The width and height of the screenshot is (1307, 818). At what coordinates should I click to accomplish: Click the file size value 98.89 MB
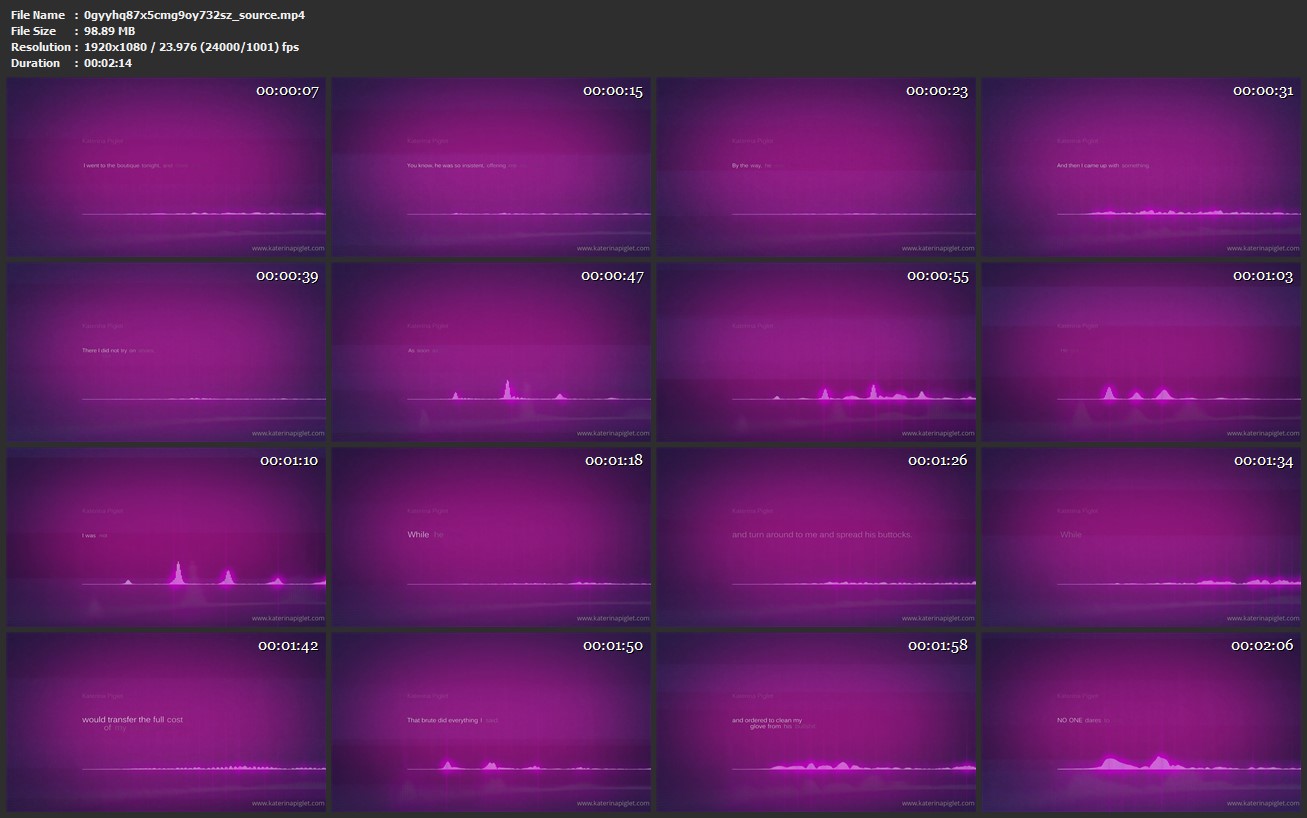[x=110, y=31]
